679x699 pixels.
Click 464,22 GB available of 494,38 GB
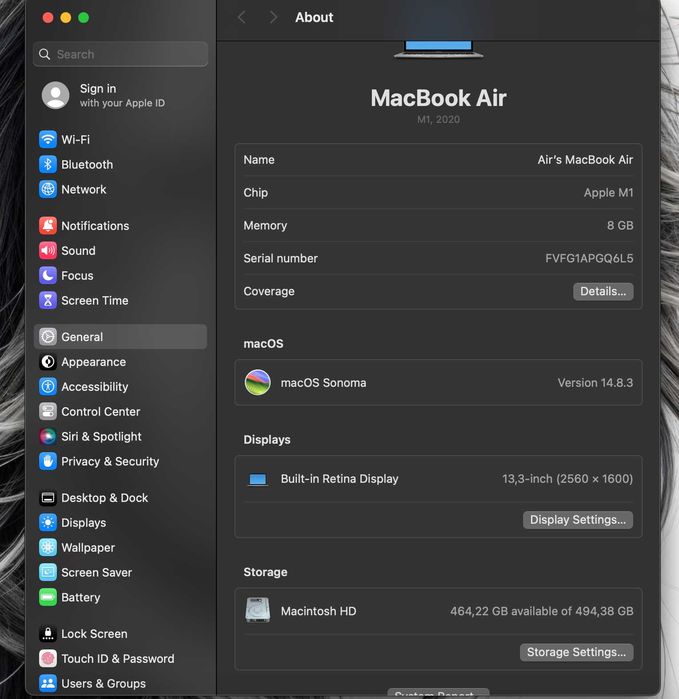[x=541, y=611]
